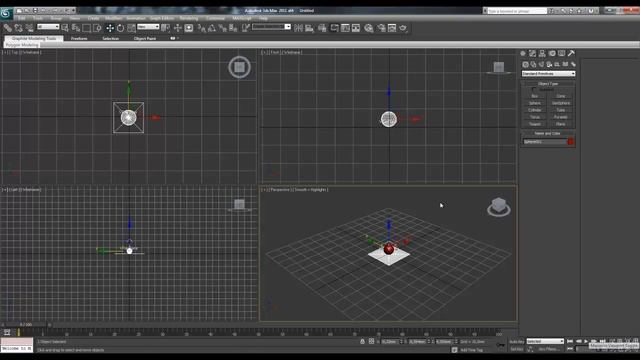Open the Rendered Frame Window icon
640x360 pixels.
coord(392,28)
